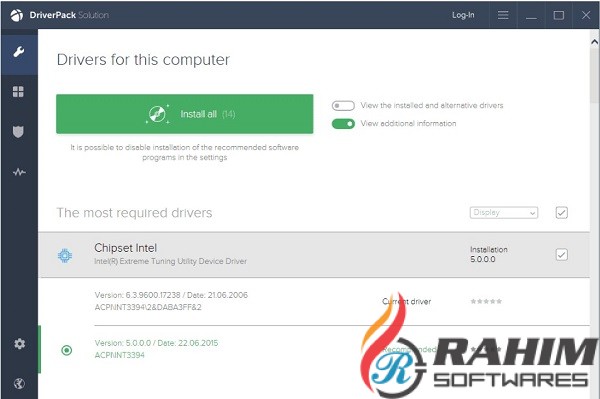Toggle the select-all checkbox beside Display dropdown
600x399 pixels.
pyautogui.click(x=561, y=213)
